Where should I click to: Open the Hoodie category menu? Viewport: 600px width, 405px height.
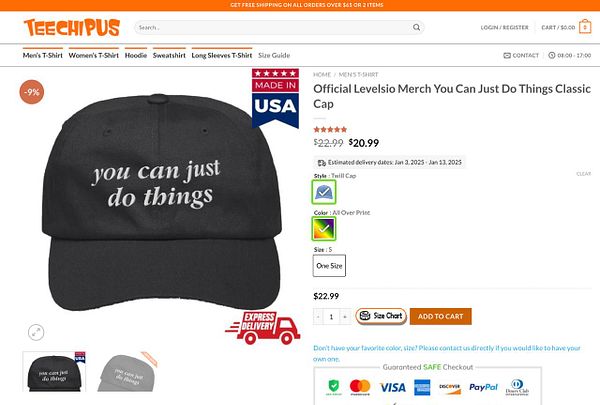coord(136,55)
